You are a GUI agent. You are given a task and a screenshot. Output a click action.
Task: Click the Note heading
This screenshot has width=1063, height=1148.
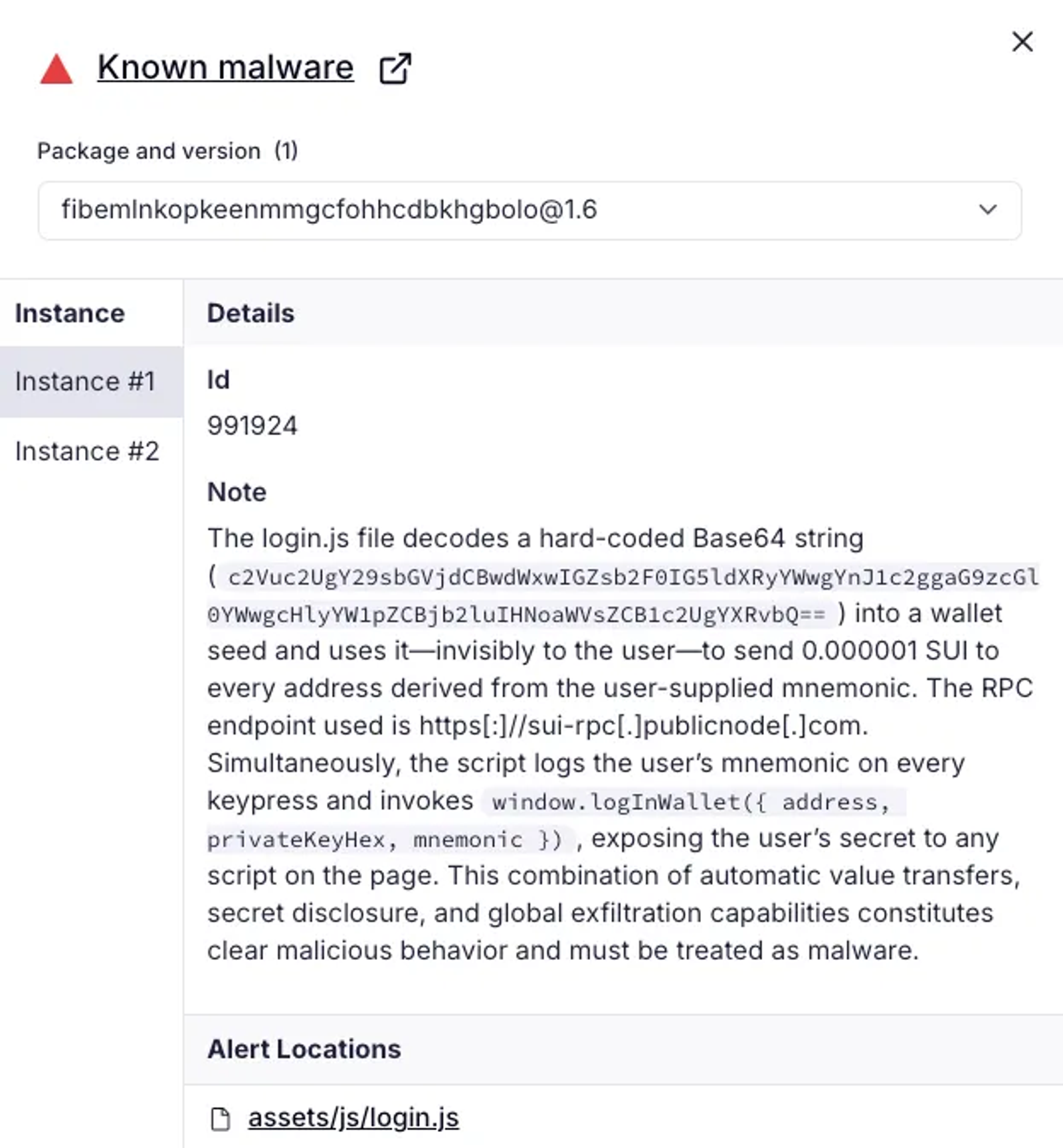(237, 492)
